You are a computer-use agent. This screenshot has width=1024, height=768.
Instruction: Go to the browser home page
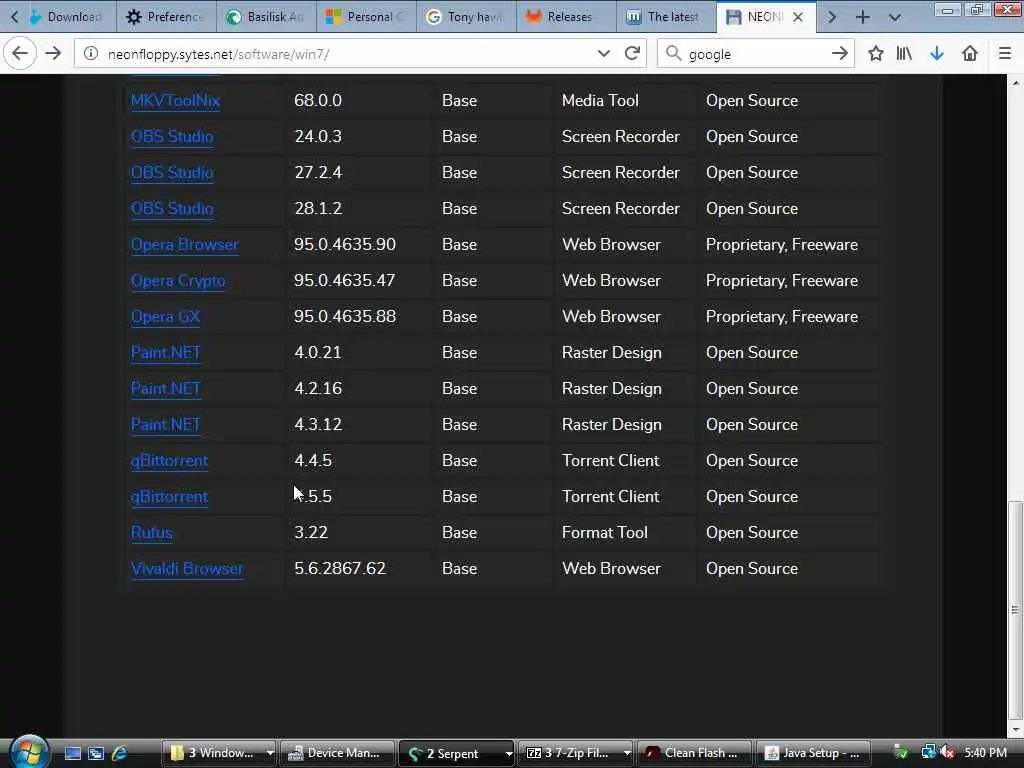coord(970,54)
